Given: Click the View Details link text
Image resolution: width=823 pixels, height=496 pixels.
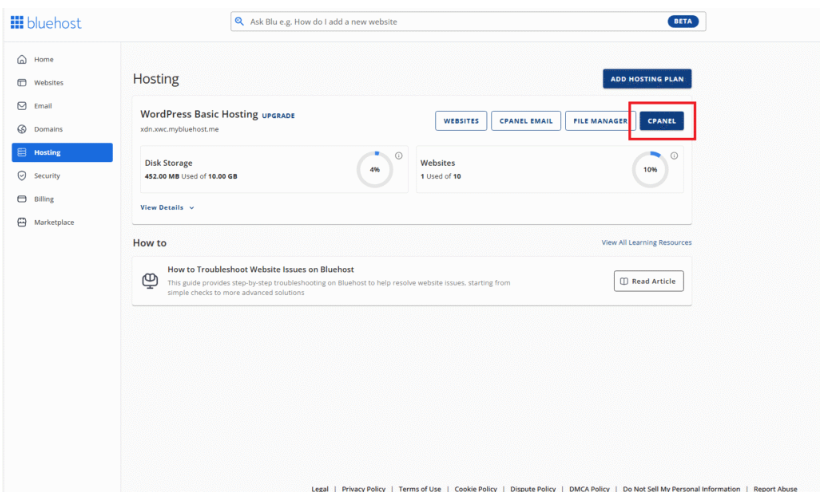Looking at the screenshot, I should coord(162,207).
